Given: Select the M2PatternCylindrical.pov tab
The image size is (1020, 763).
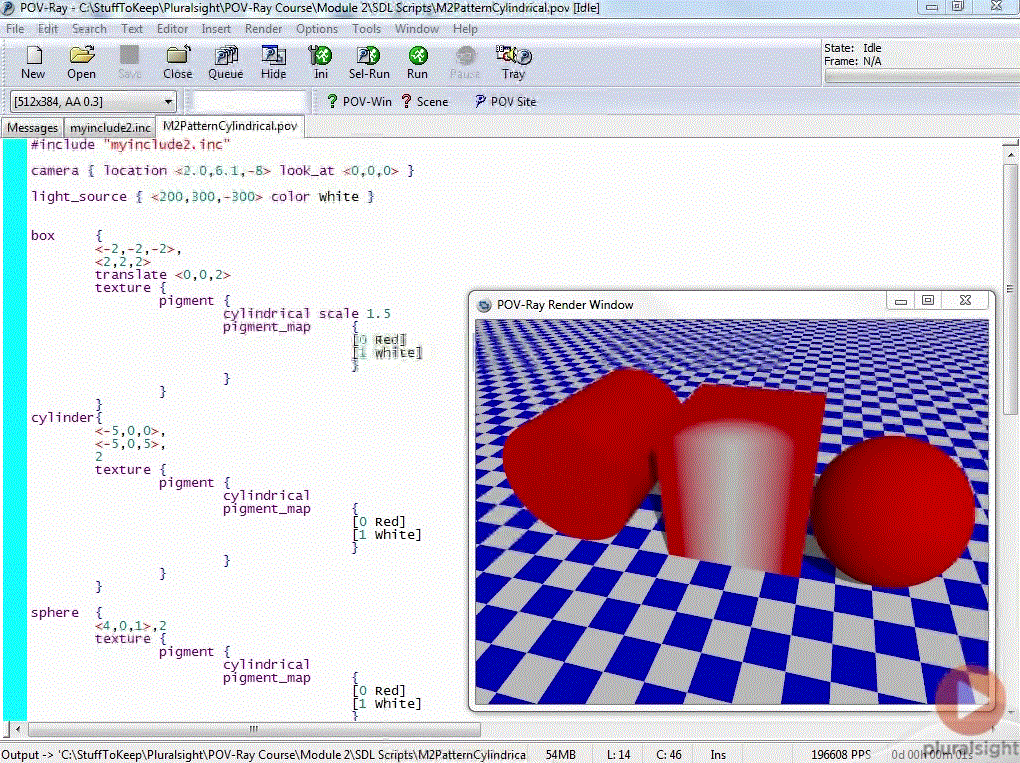Looking at the screenshot, I should [x=230, y=126].
